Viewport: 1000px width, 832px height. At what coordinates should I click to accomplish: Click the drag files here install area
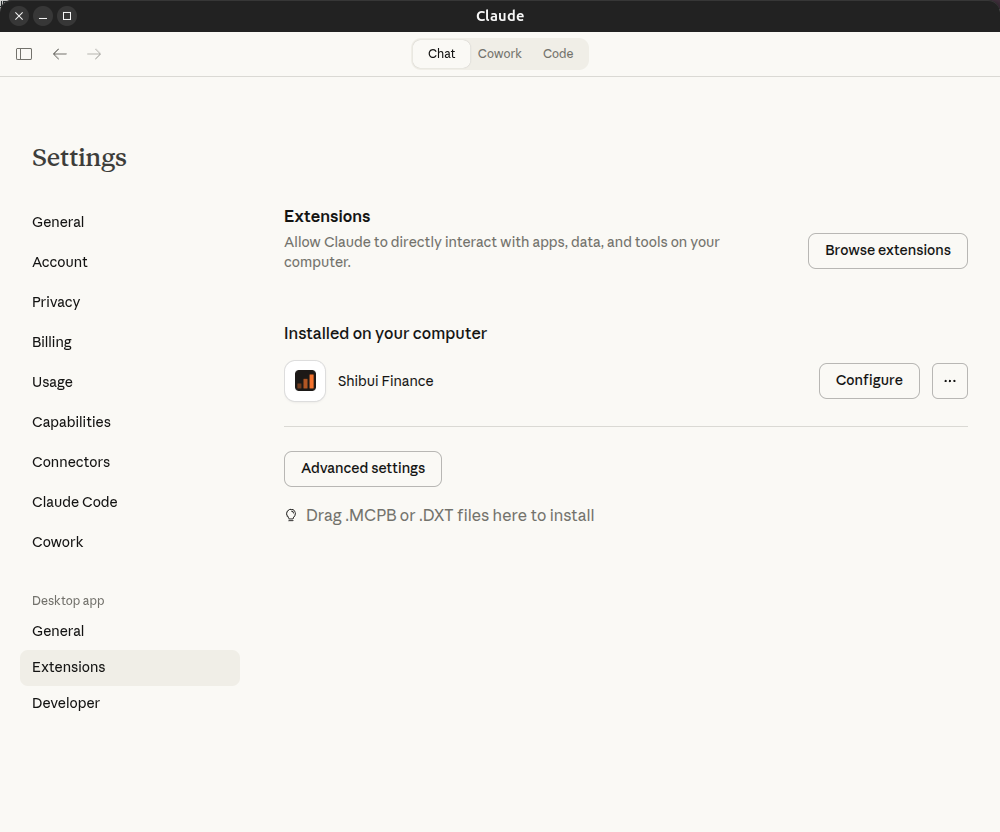[x=450, y=514]
